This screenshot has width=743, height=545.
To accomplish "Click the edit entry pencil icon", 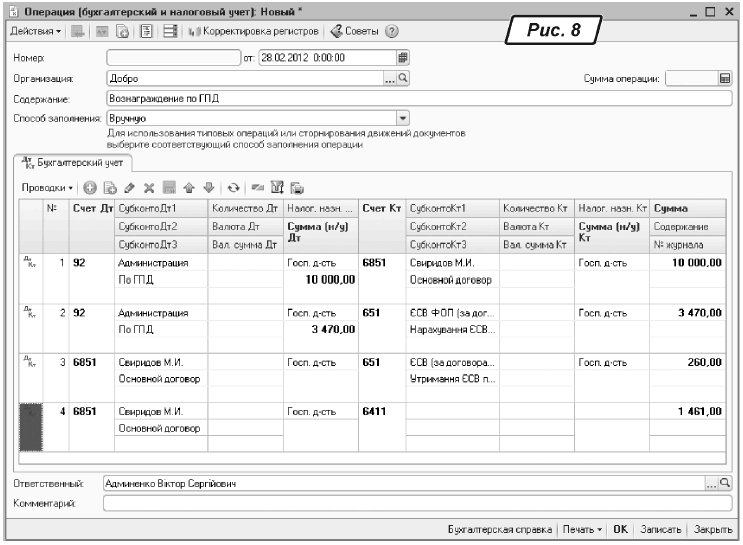I will click(x=129, y=187).
